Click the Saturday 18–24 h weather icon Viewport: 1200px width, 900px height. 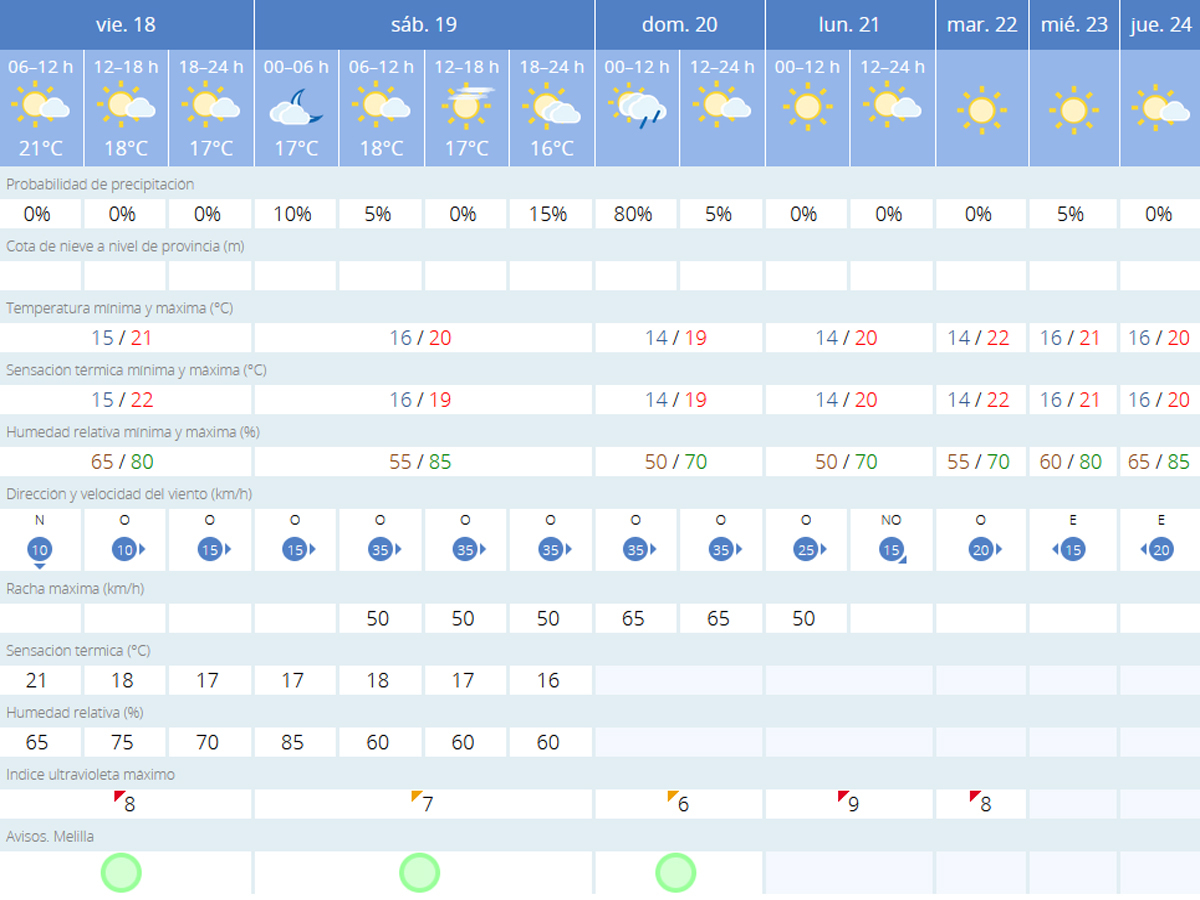pos(551,105)
